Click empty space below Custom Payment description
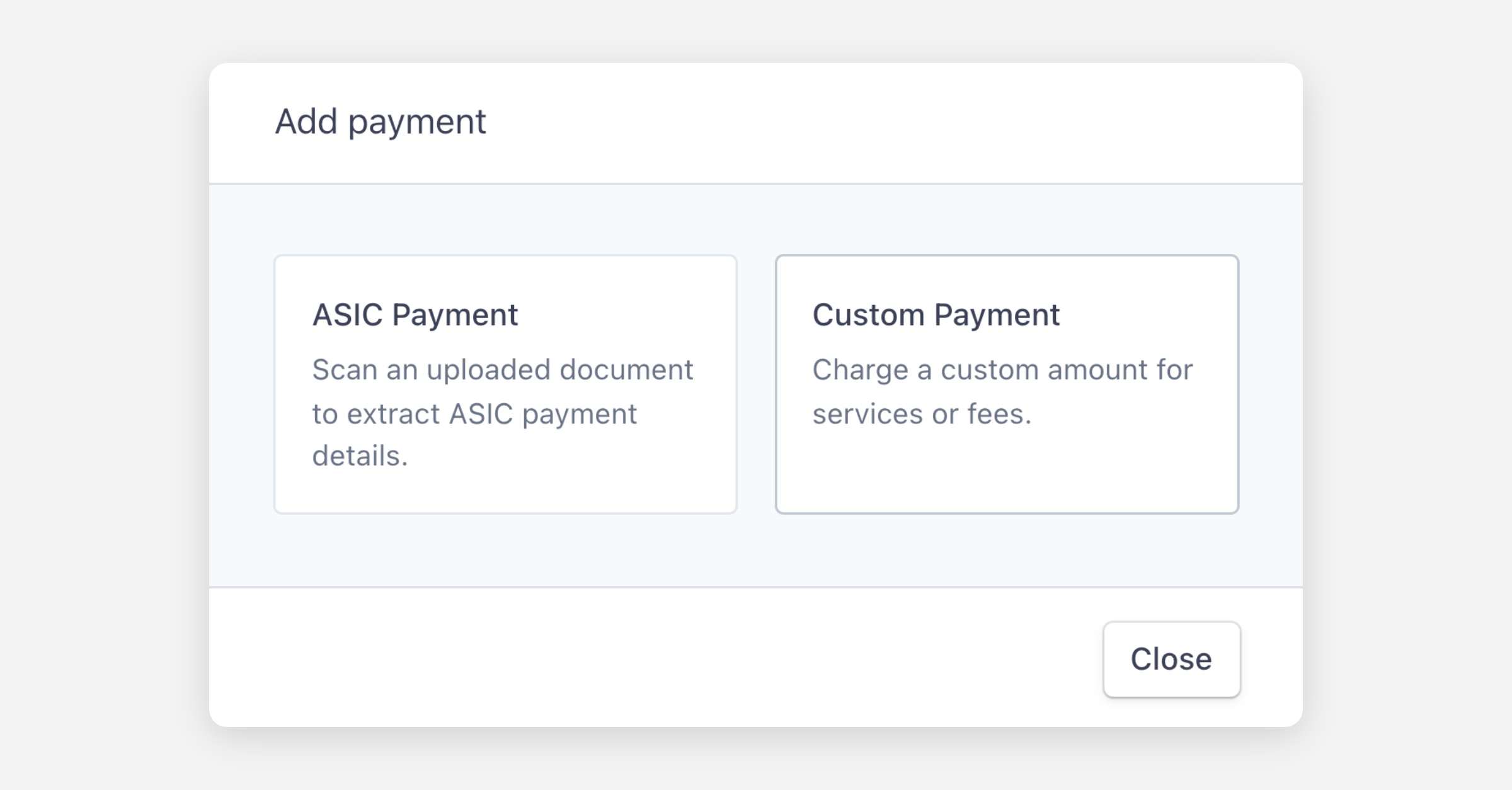Screen dimensions: 1512x790 tap(1007, 472)
